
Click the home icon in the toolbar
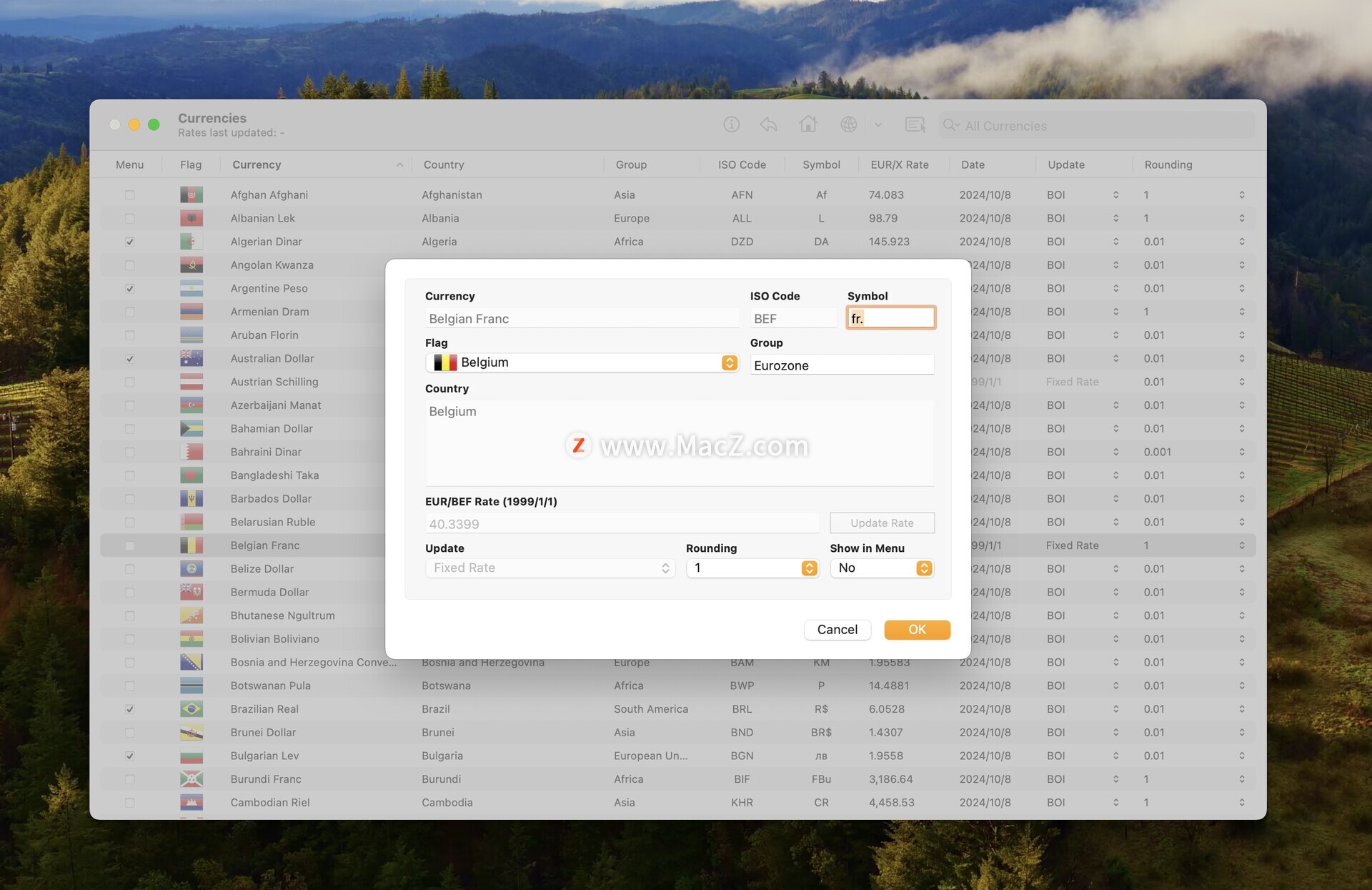pyautogui.click(x=808, y=124)
